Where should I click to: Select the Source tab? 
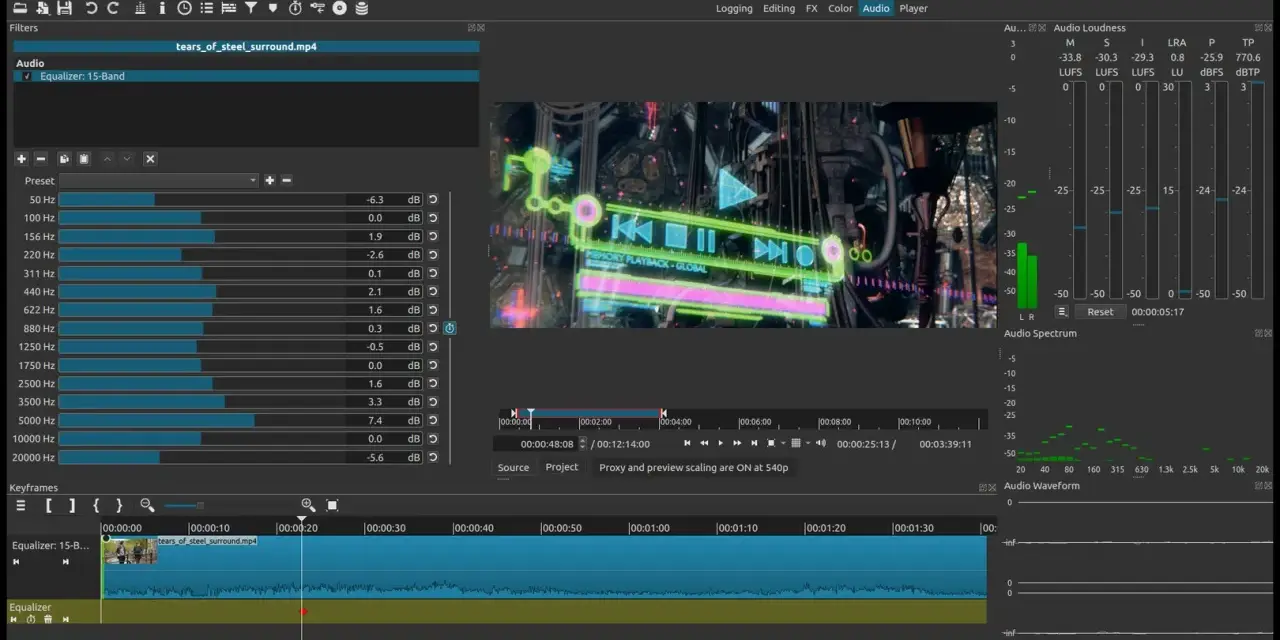click(x=513, y=467)
